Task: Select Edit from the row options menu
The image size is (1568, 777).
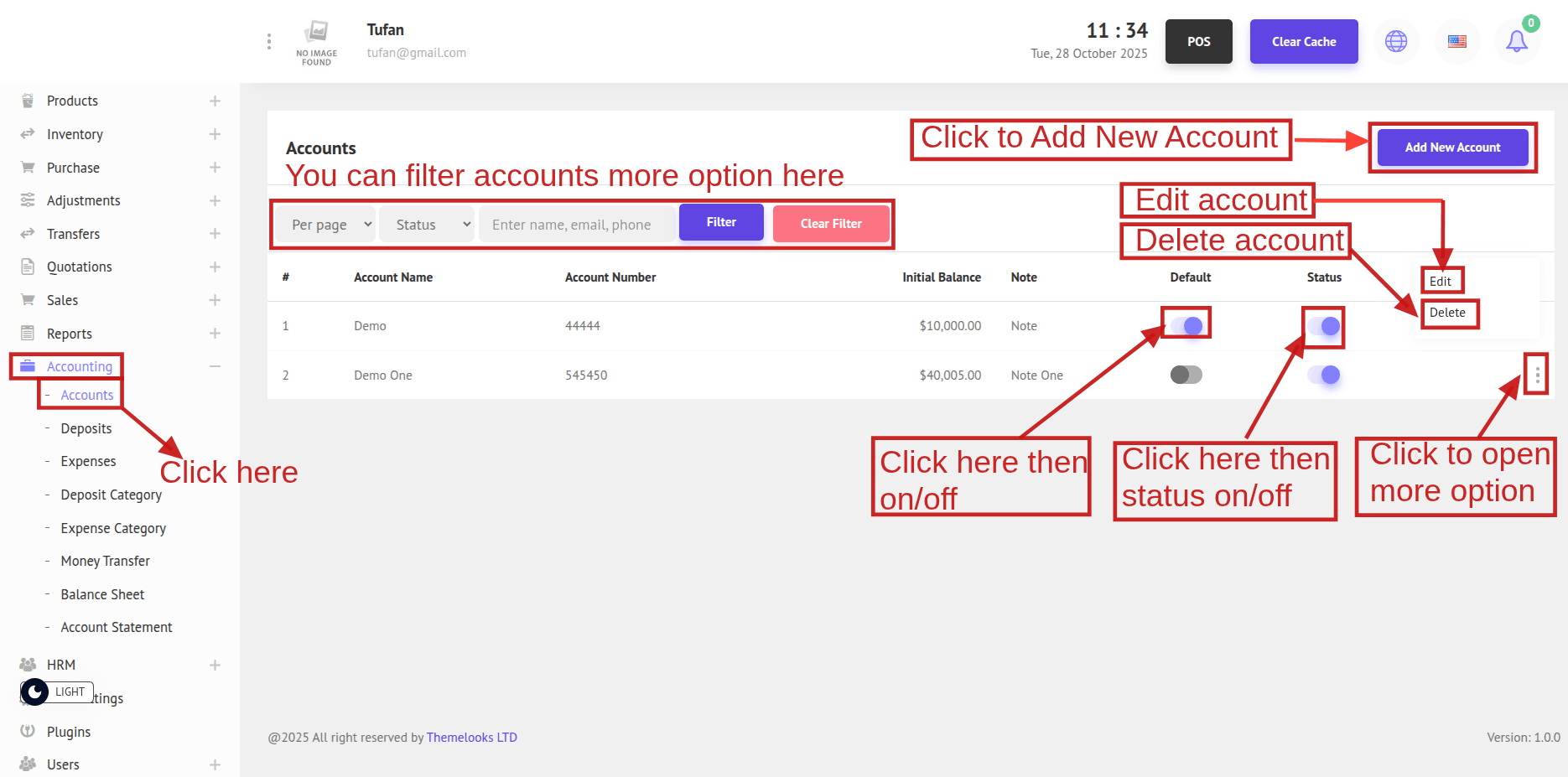Action: point(1441,281)
